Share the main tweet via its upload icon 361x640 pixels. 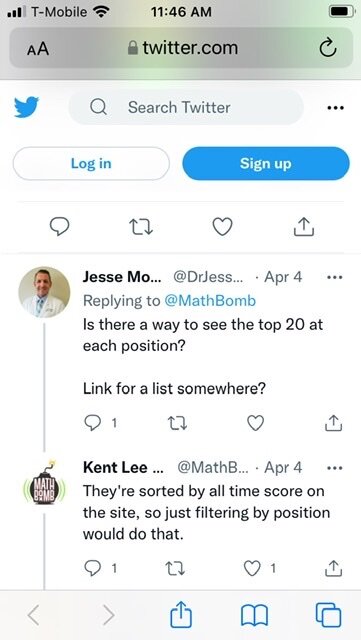(x=304, y=227)
